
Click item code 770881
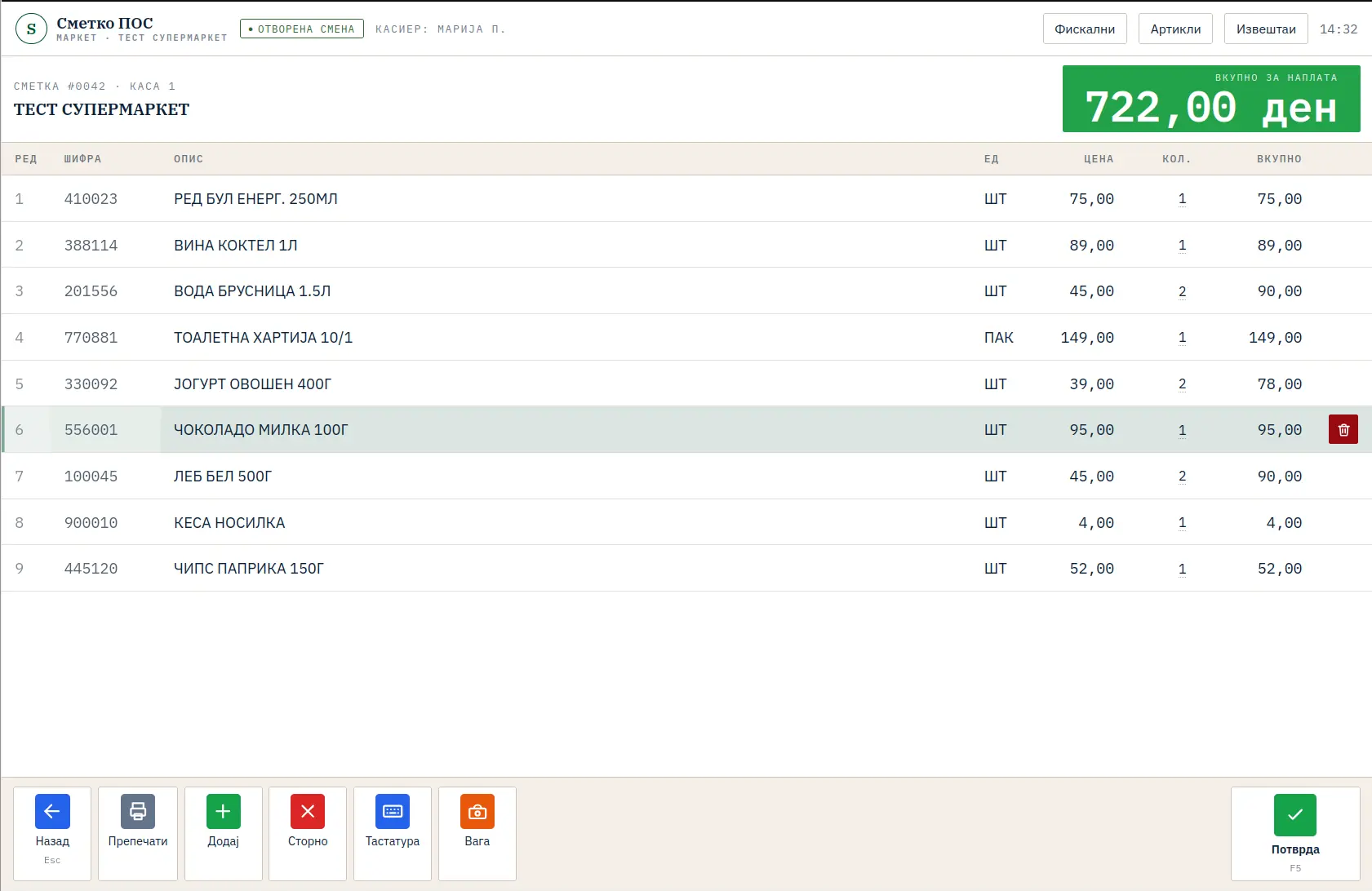tap(91, 338)
